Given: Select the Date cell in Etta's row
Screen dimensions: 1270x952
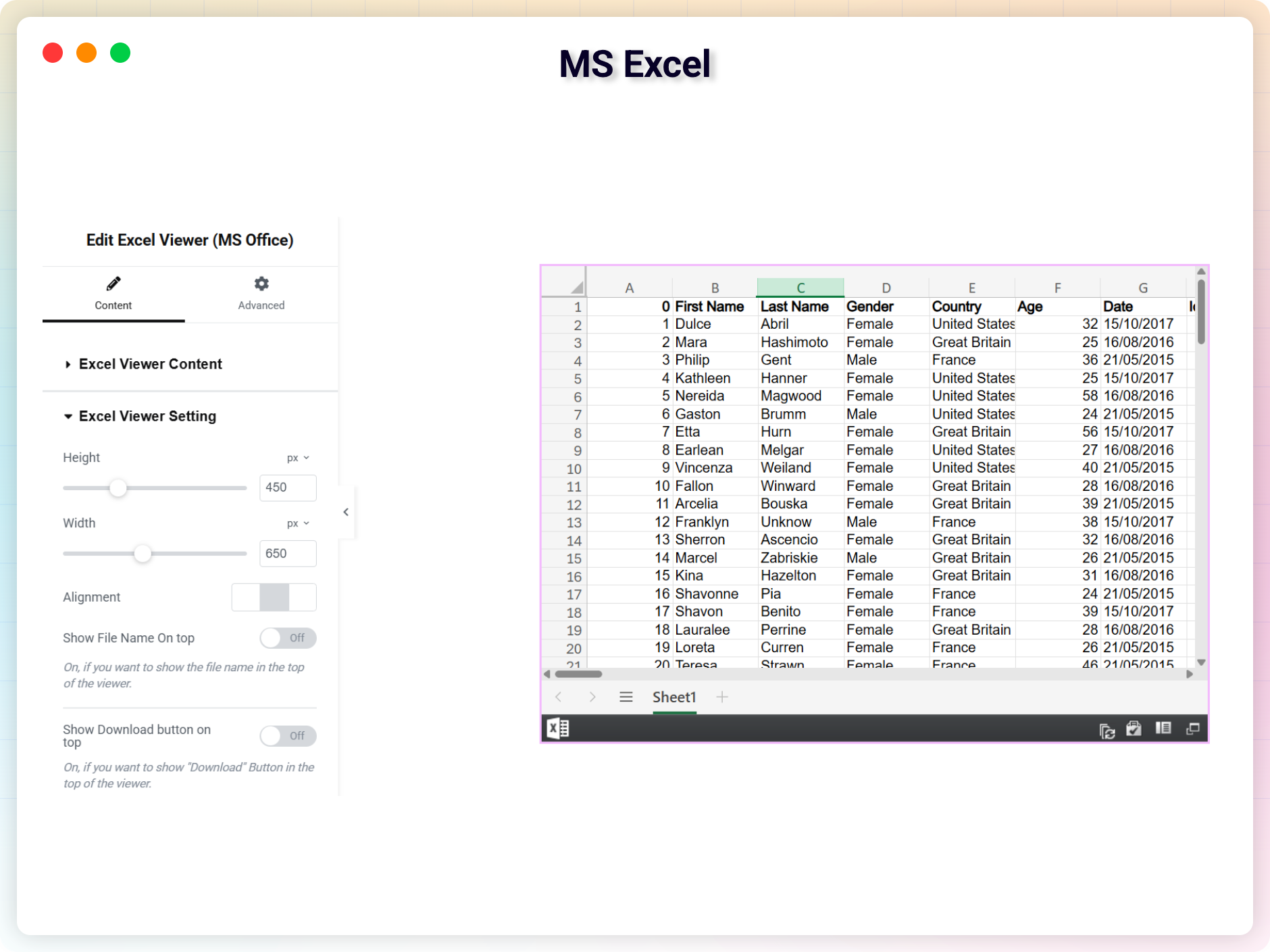Looking at the screenshot, I should [1143, 431].
